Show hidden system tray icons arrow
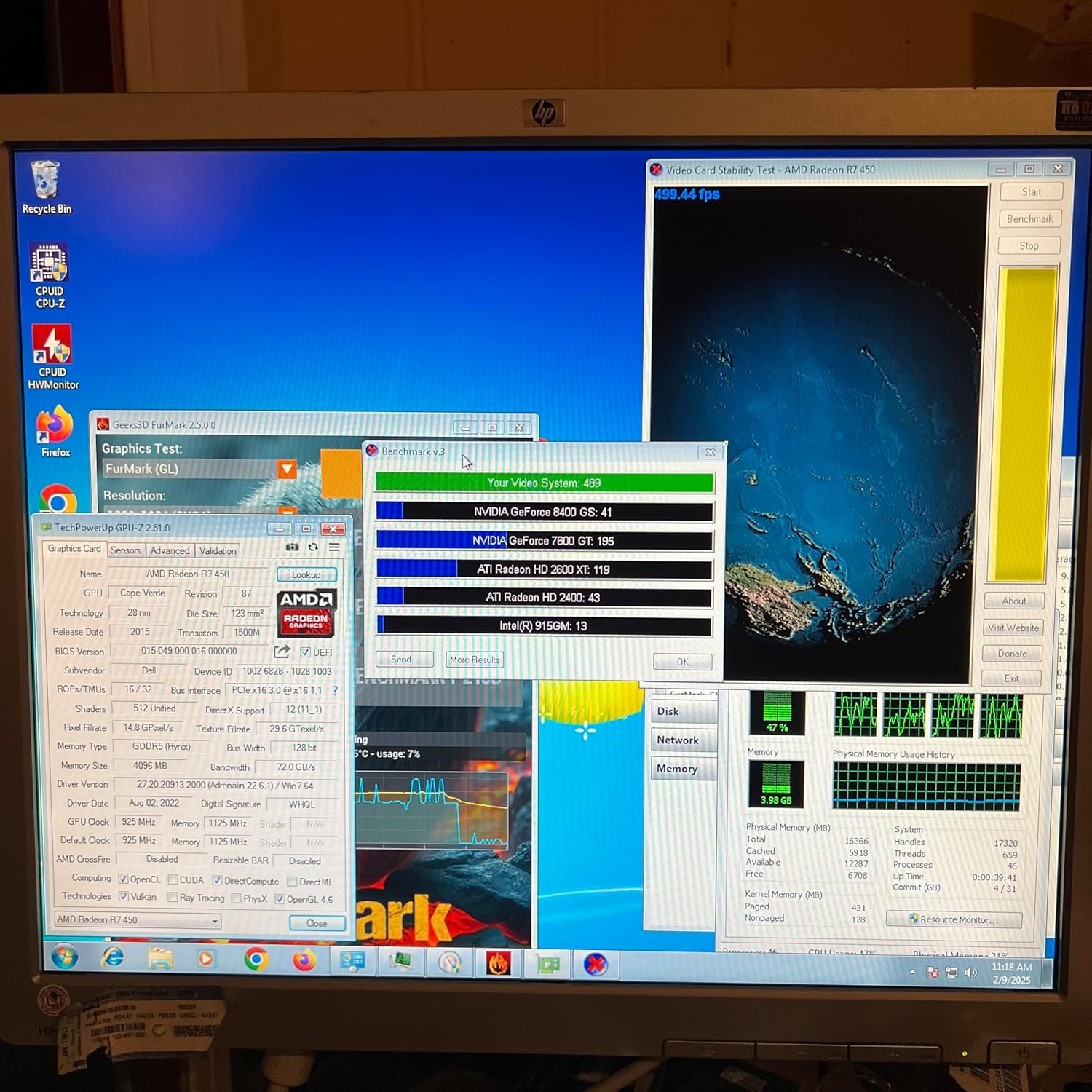Image resolution: width=1092 pixels, height=1092 pixels. (912, 972)
